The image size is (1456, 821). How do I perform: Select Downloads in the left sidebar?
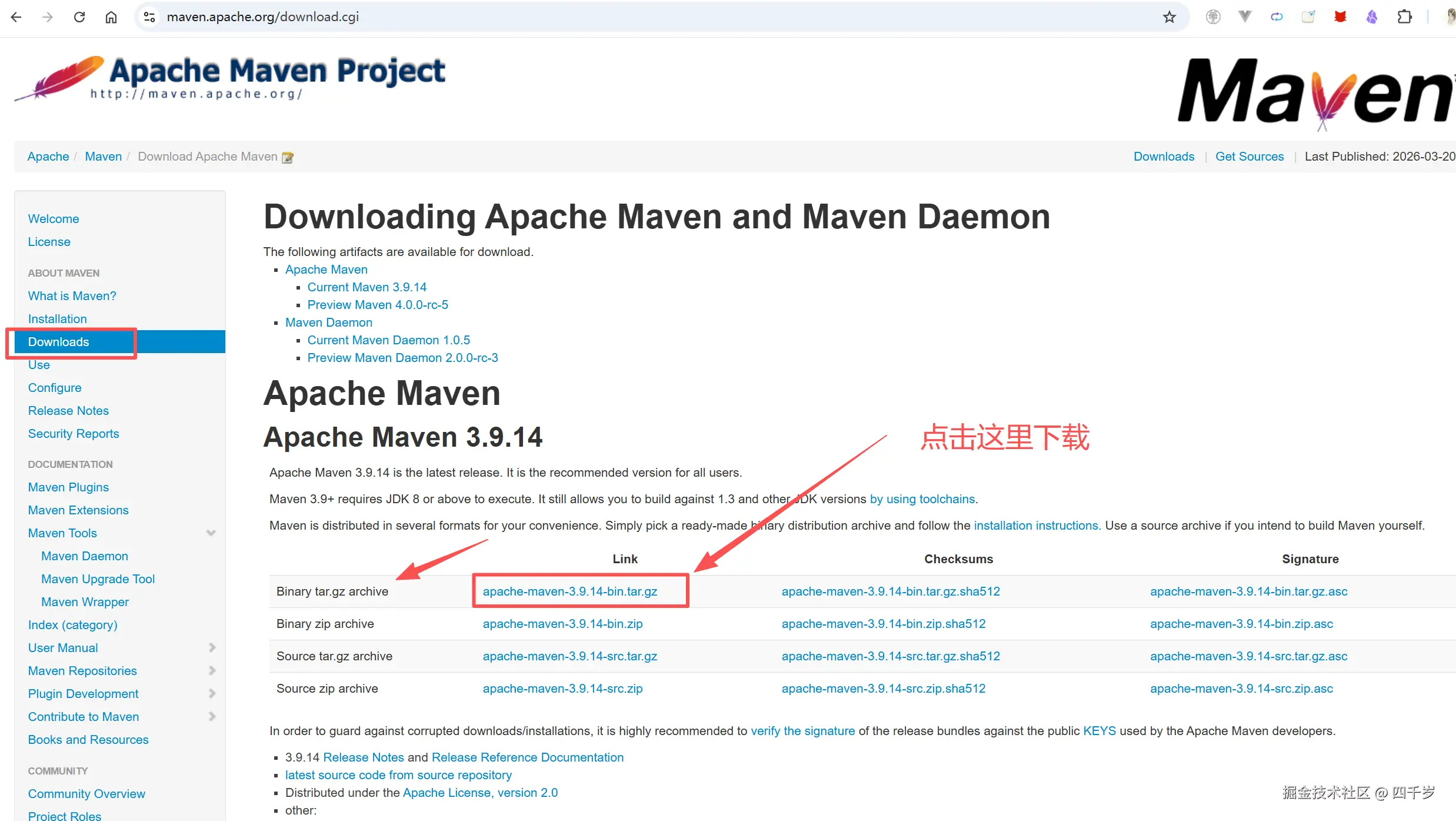(x=58, y=342)
